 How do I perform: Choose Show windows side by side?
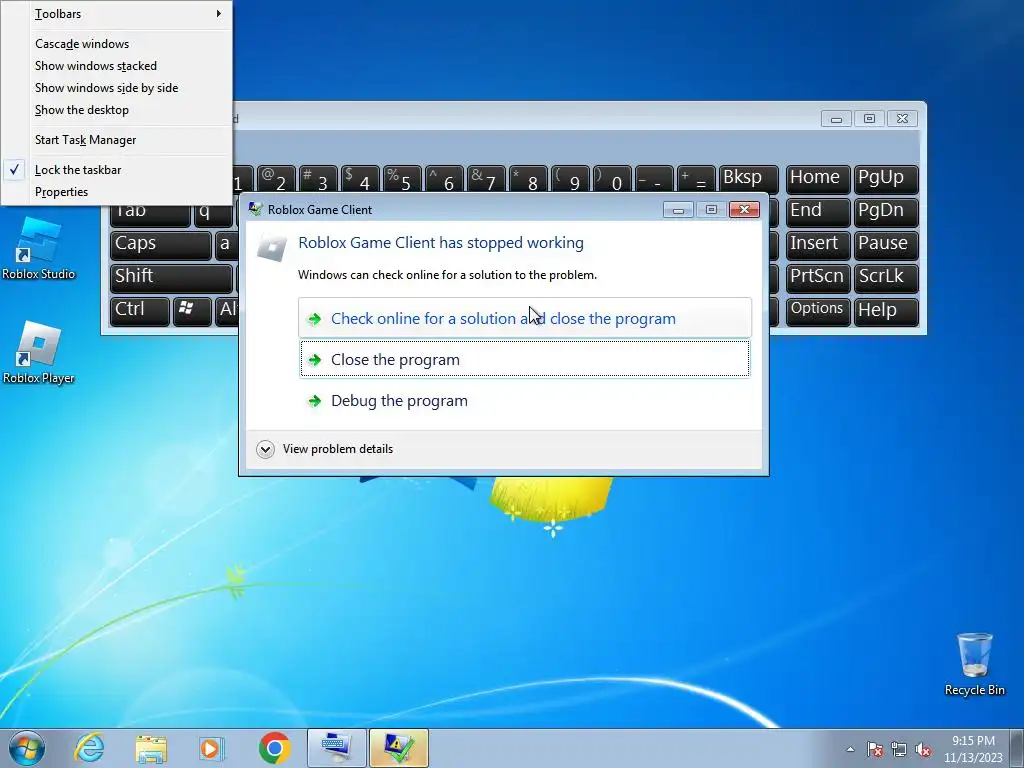116,88
